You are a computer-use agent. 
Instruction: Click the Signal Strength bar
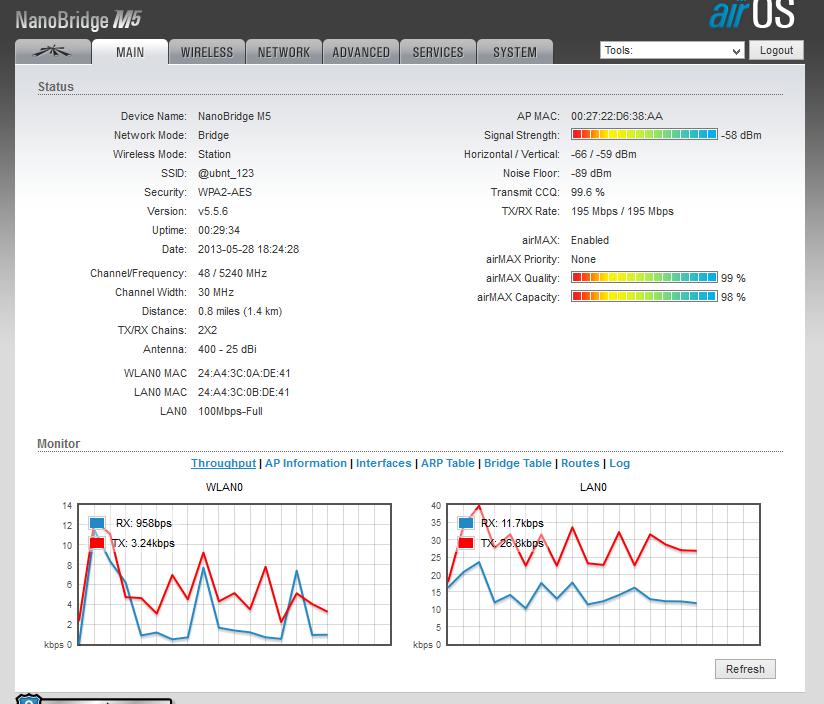coord(644,134)
